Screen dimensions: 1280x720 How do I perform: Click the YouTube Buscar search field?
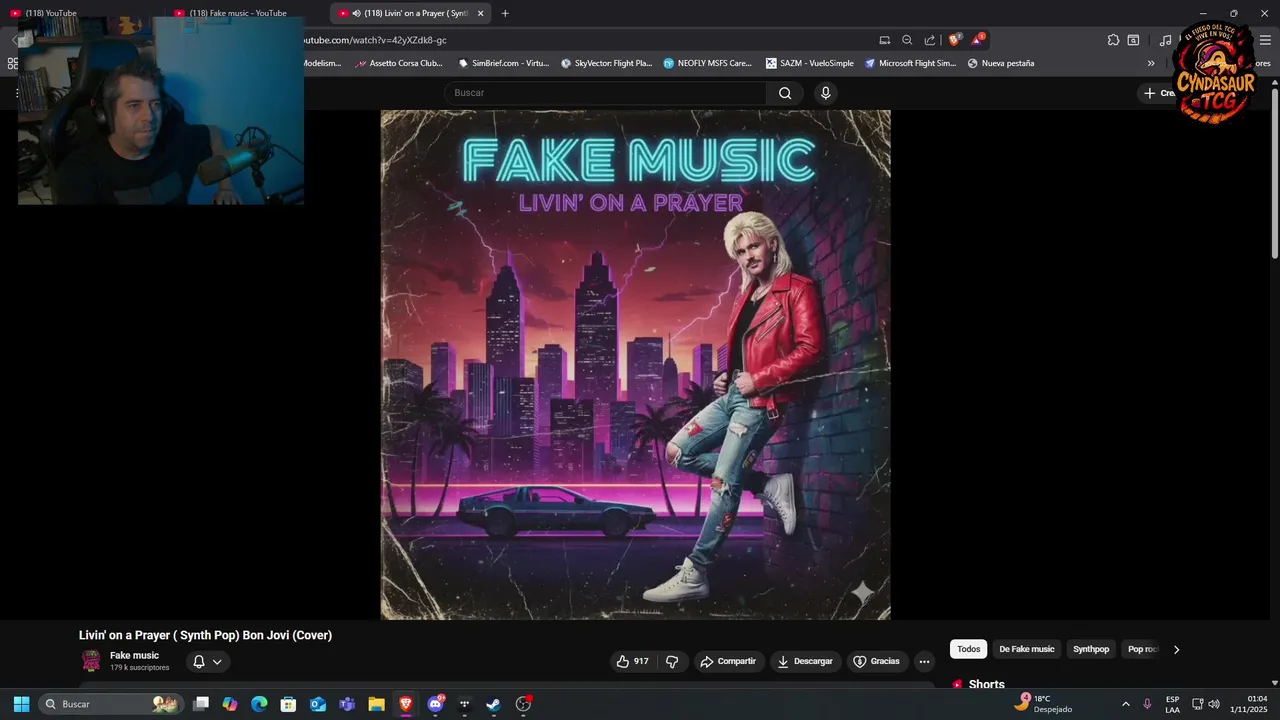605,93
